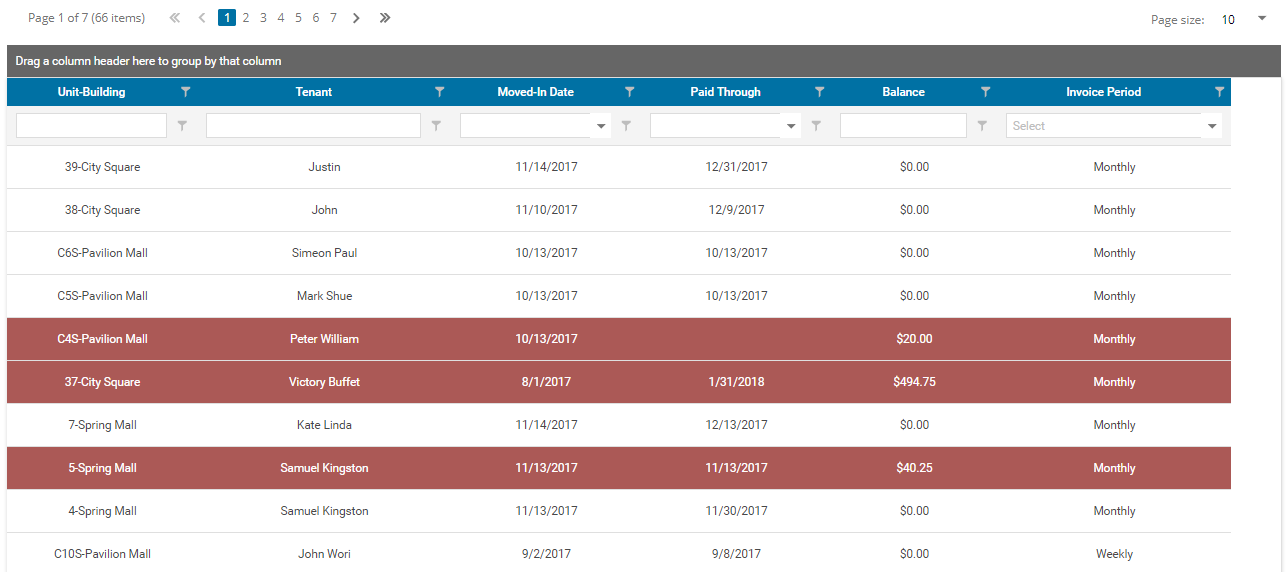Select the 39-City Square cell
Screen dimensions: 1288x572
pos(102,167)
